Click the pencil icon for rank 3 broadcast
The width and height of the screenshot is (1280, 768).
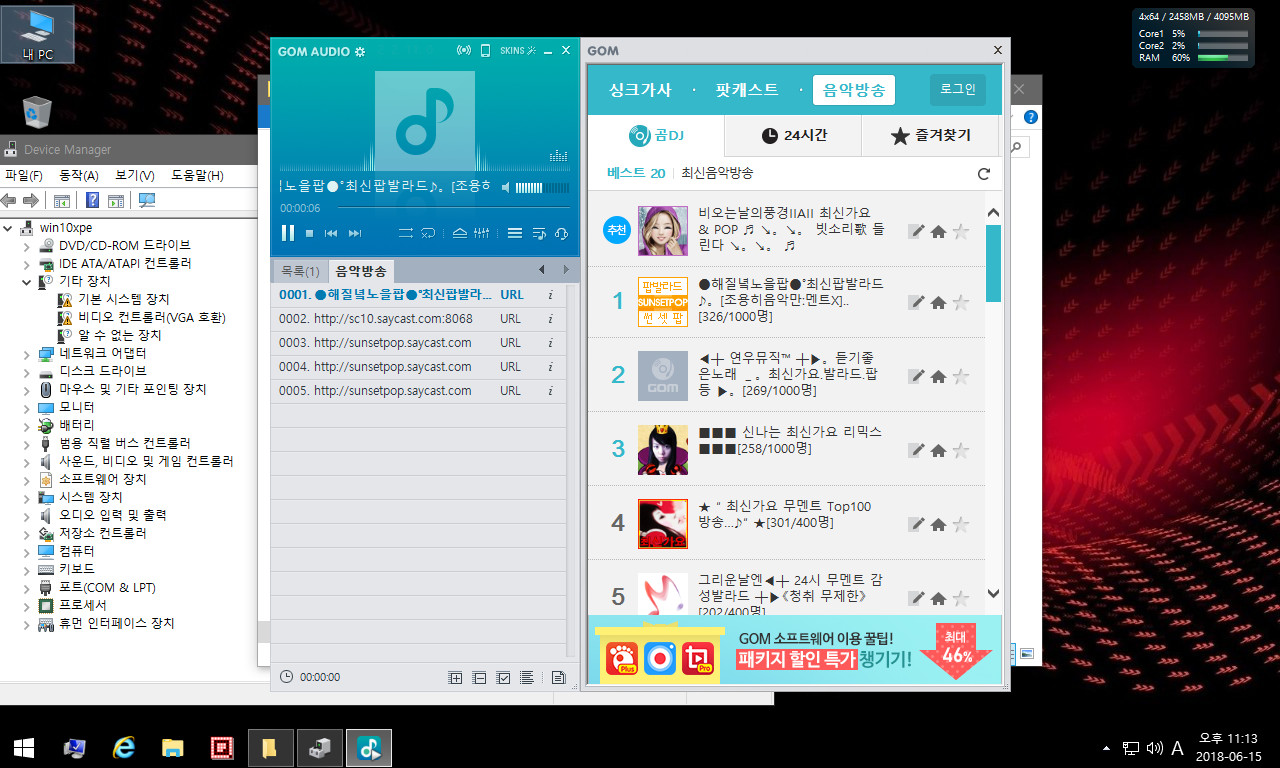915,451
